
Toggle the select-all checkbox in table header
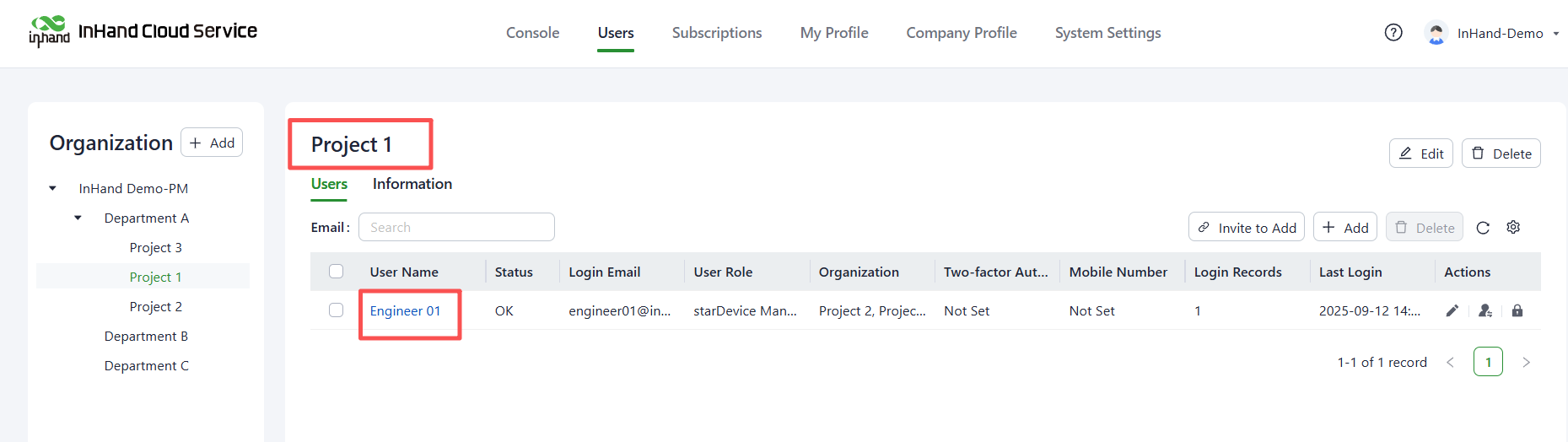336,272
